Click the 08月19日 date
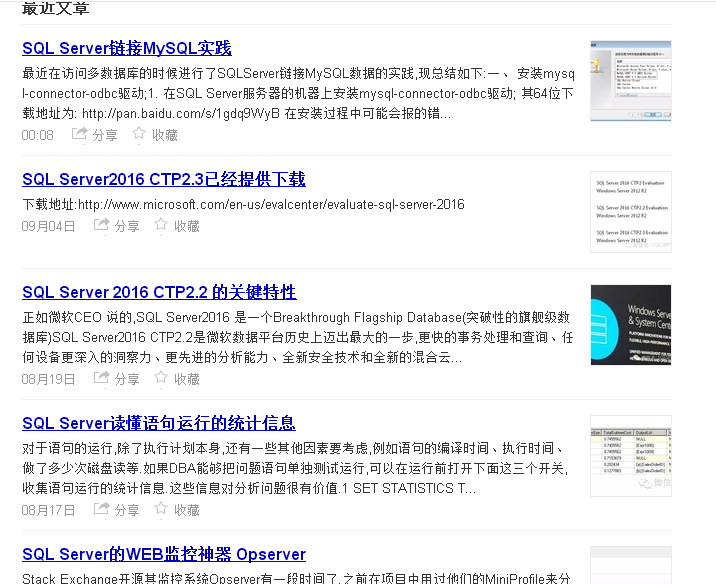The width and height of the screenshot is (716, 584). click(x=48, y=379)
